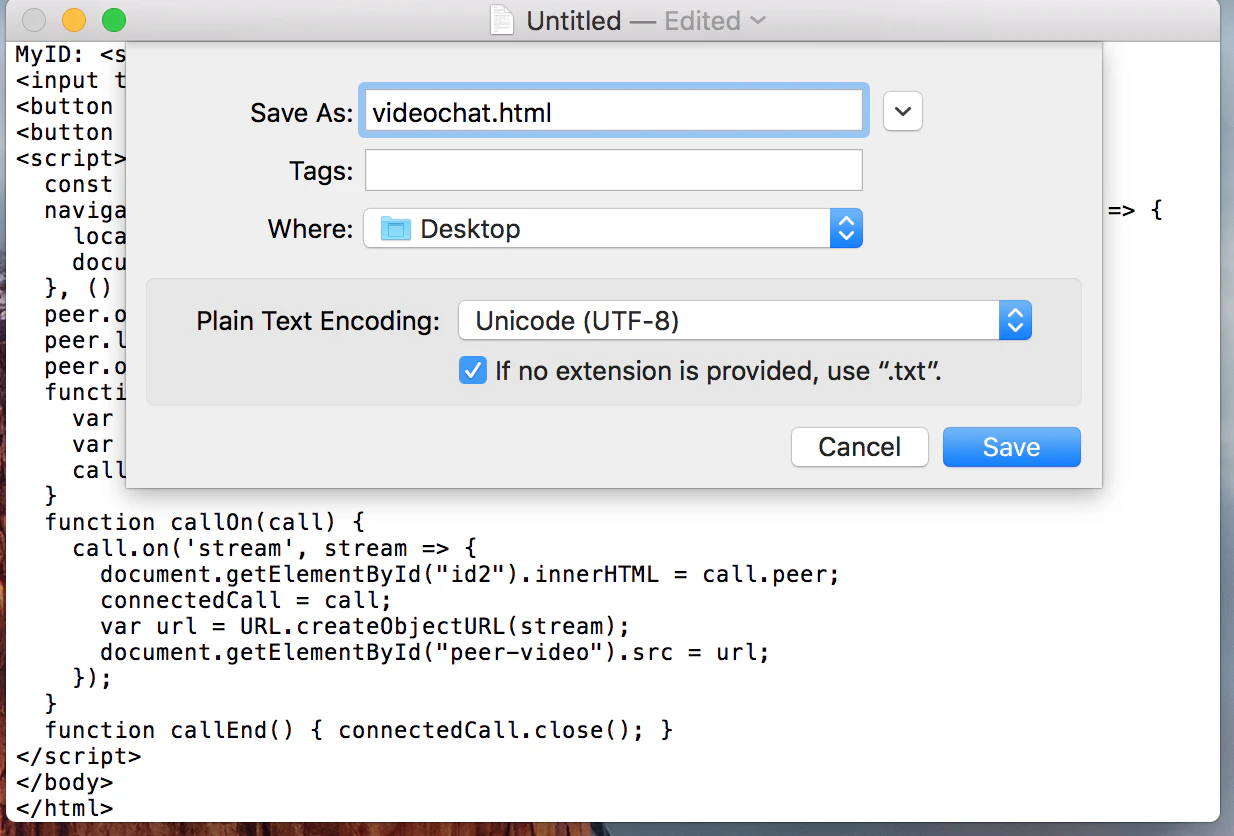Image resolution: width=1234 pixels, height=836 pixels.
Task: Click the "call.on('stream', stream => {" line
Action: coord(275,548)
